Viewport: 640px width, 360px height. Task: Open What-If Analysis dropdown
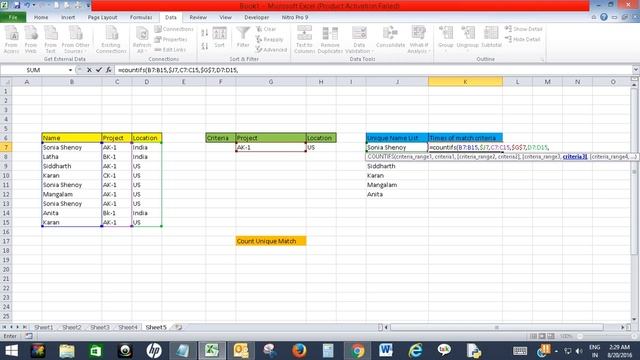(418, 39)
